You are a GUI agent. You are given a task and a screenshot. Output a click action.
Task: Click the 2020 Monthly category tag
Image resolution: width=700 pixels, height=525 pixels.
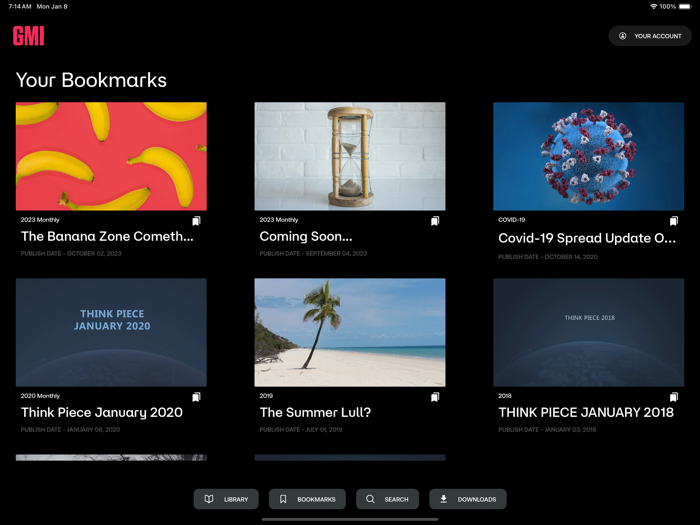click(x=40, y=396)
